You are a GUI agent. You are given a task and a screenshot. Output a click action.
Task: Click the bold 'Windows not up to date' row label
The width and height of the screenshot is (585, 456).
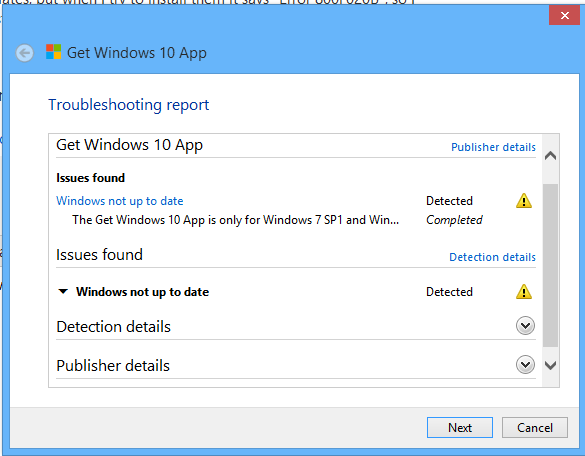coord(143,292)
